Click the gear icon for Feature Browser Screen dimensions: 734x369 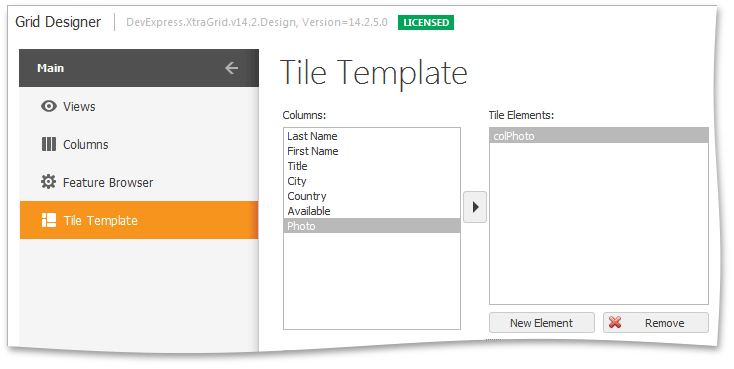48,182
